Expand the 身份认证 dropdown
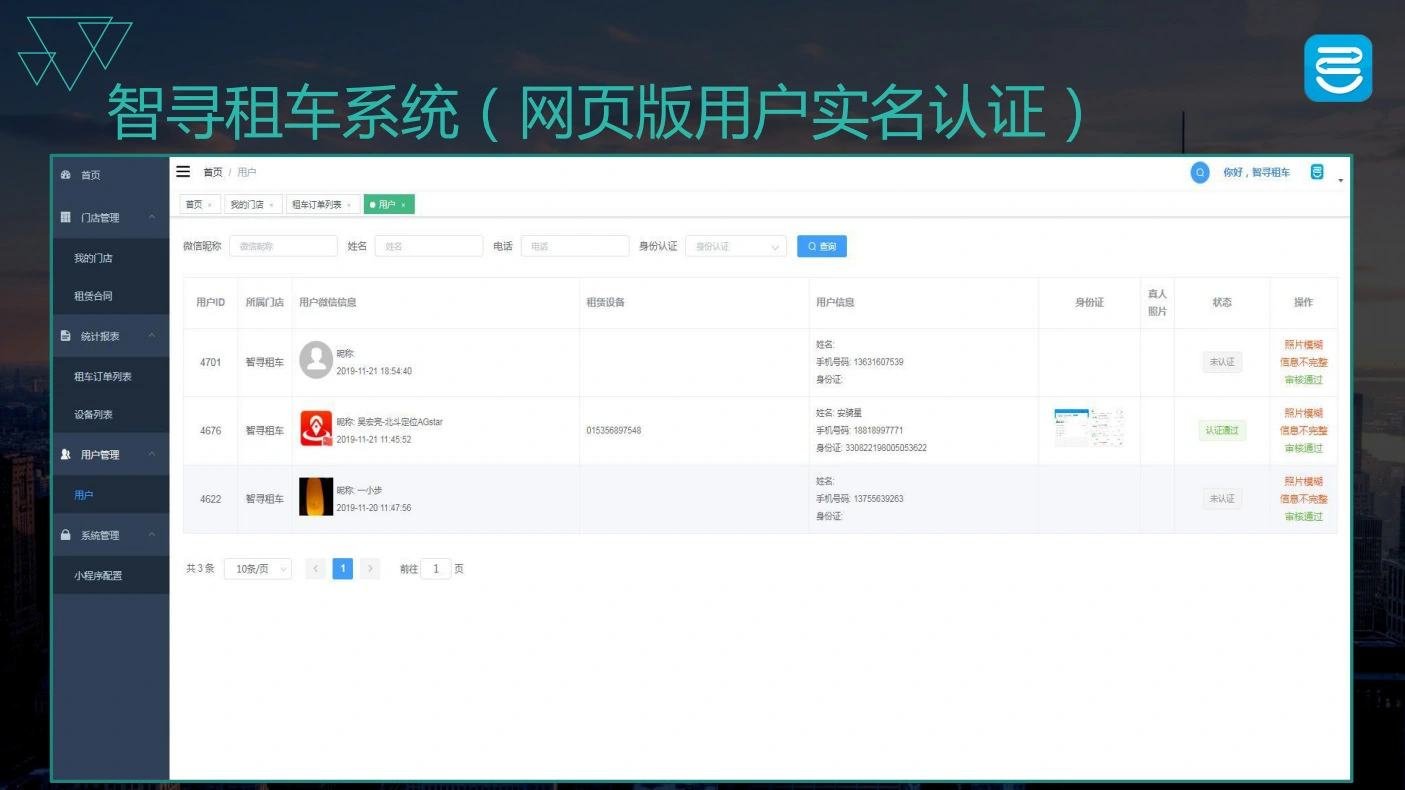 [734, 246]
